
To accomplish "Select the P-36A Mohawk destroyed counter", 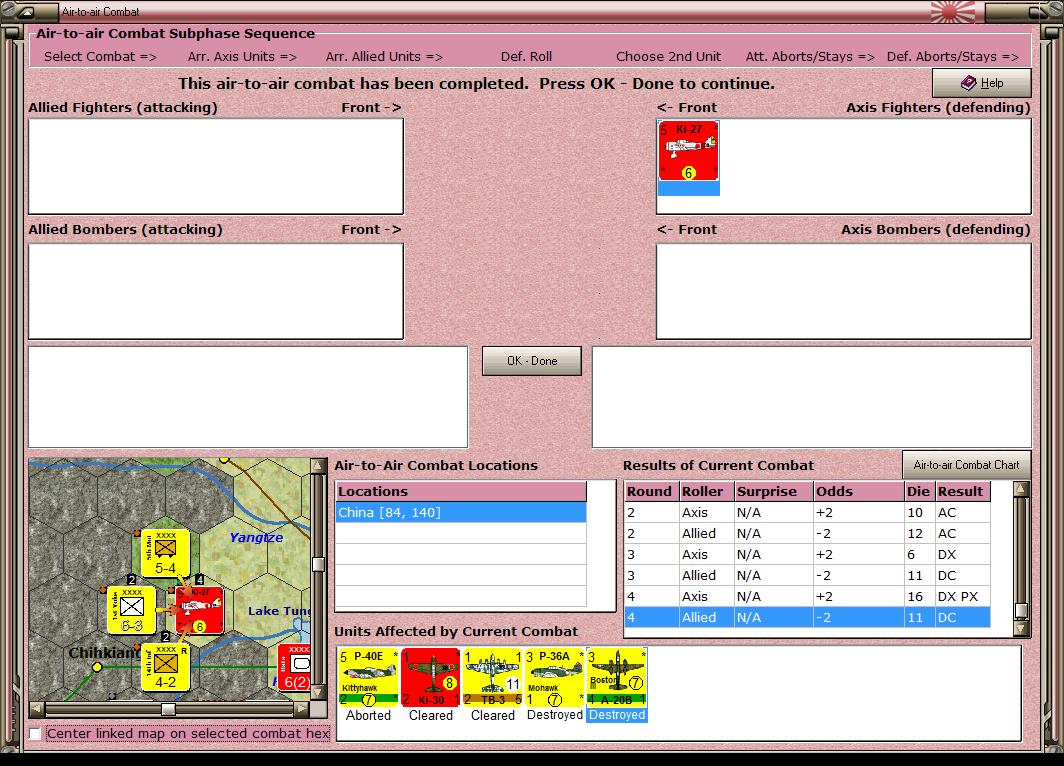I will click(554, 678).
